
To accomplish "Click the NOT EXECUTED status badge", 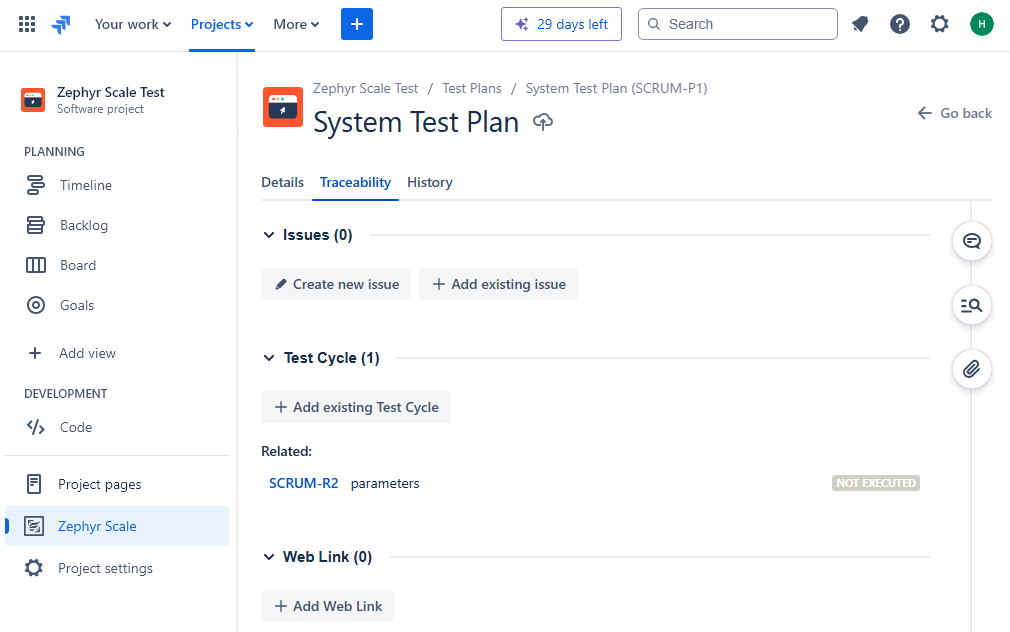I will (876, 483).
